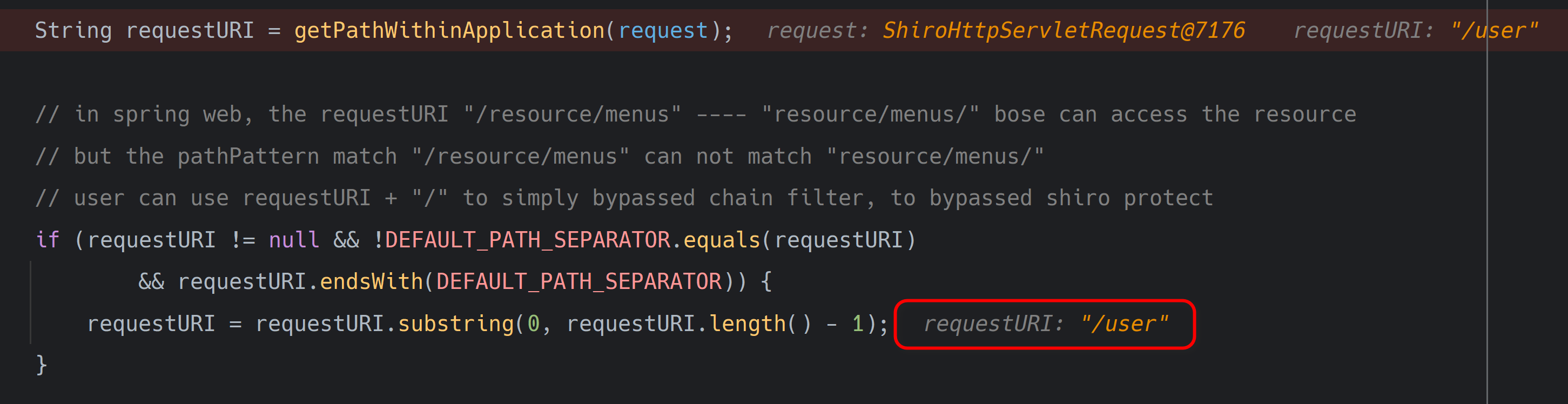Screen dimensions: 1568x404
Task: Click the red-boxed requestURI "/user" hint
Action: pyautogui.click(x=1045, y=324)
